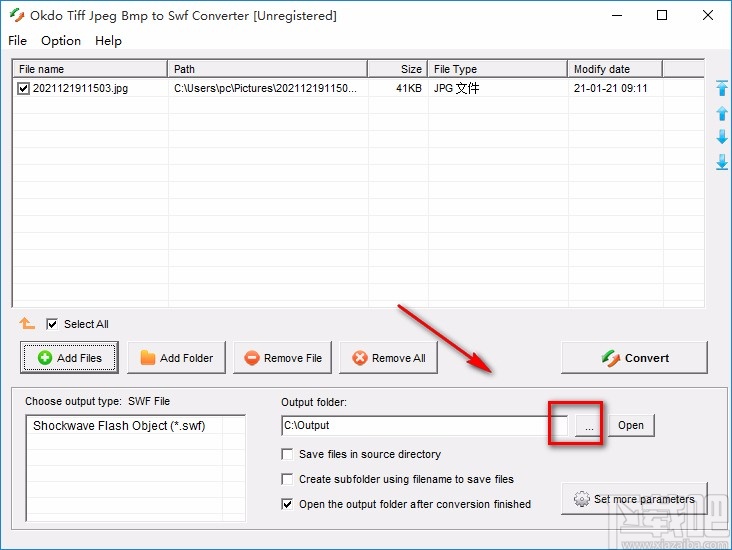Start conversion with Convert button
This screenshot has height=550, width=732.
click(x=634, y=358)
